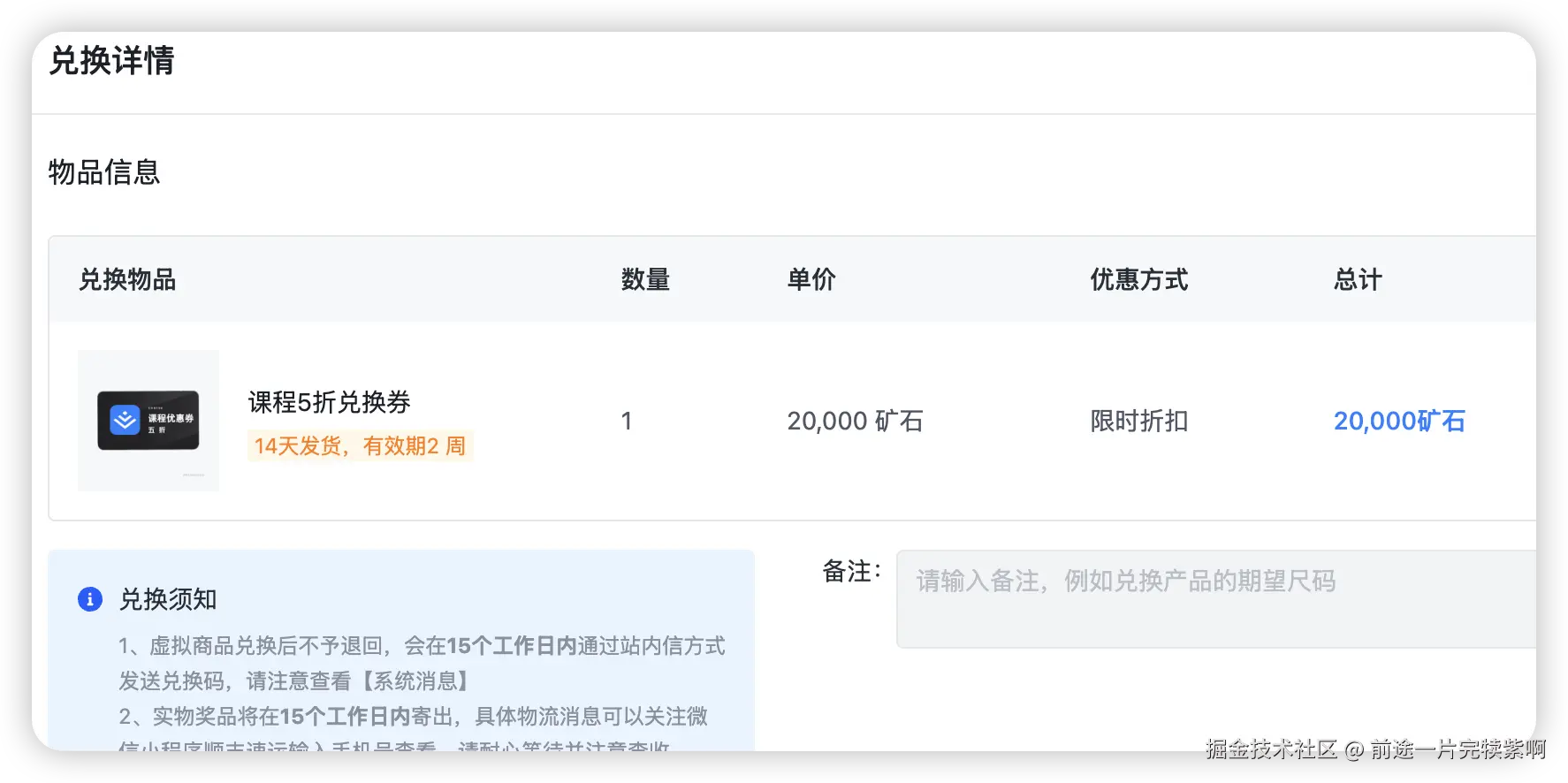Viewport: 1568px width, 783px height.
Task: Focus the 备注 remark input field
Action: (1214, 598)
